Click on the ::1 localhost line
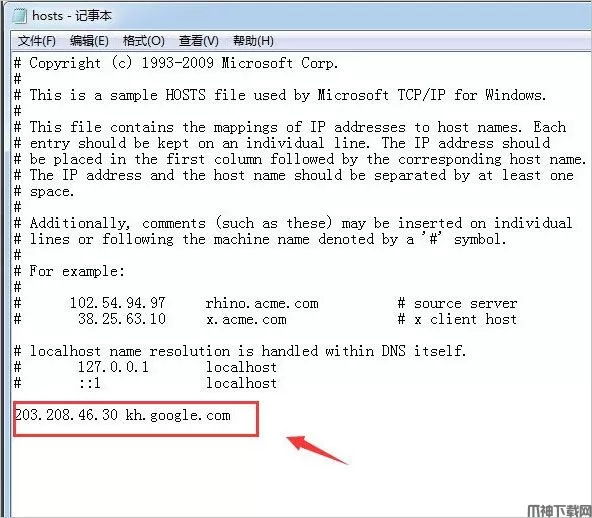The height and width of the screenshot is (518, 592). [x=145, y=383]
